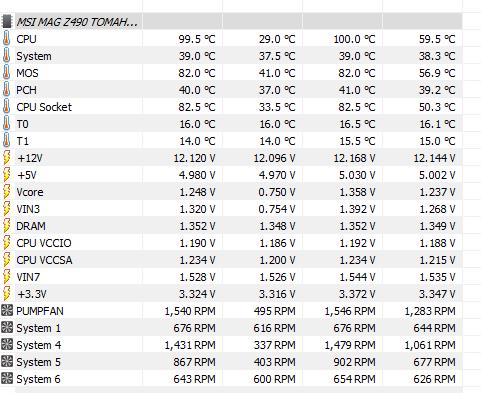
Task: Click the lightning bolt icon for +12V
Action: click(x=7, y=158)
